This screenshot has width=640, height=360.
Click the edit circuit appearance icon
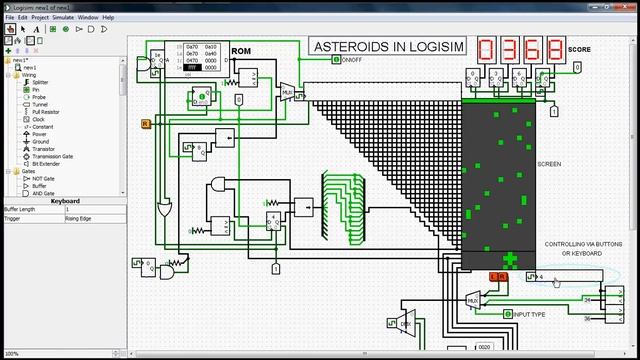coord(40,40)
